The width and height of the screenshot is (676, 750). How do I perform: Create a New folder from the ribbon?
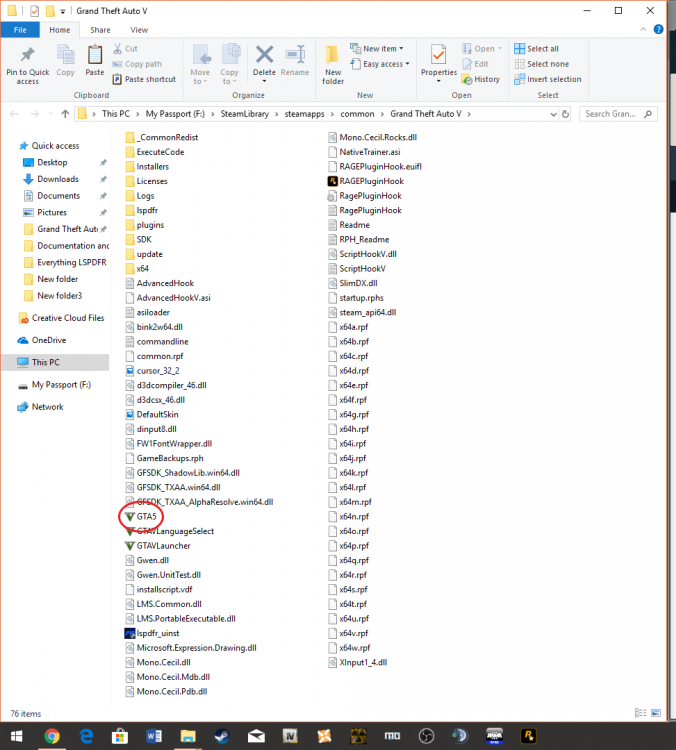333,65
